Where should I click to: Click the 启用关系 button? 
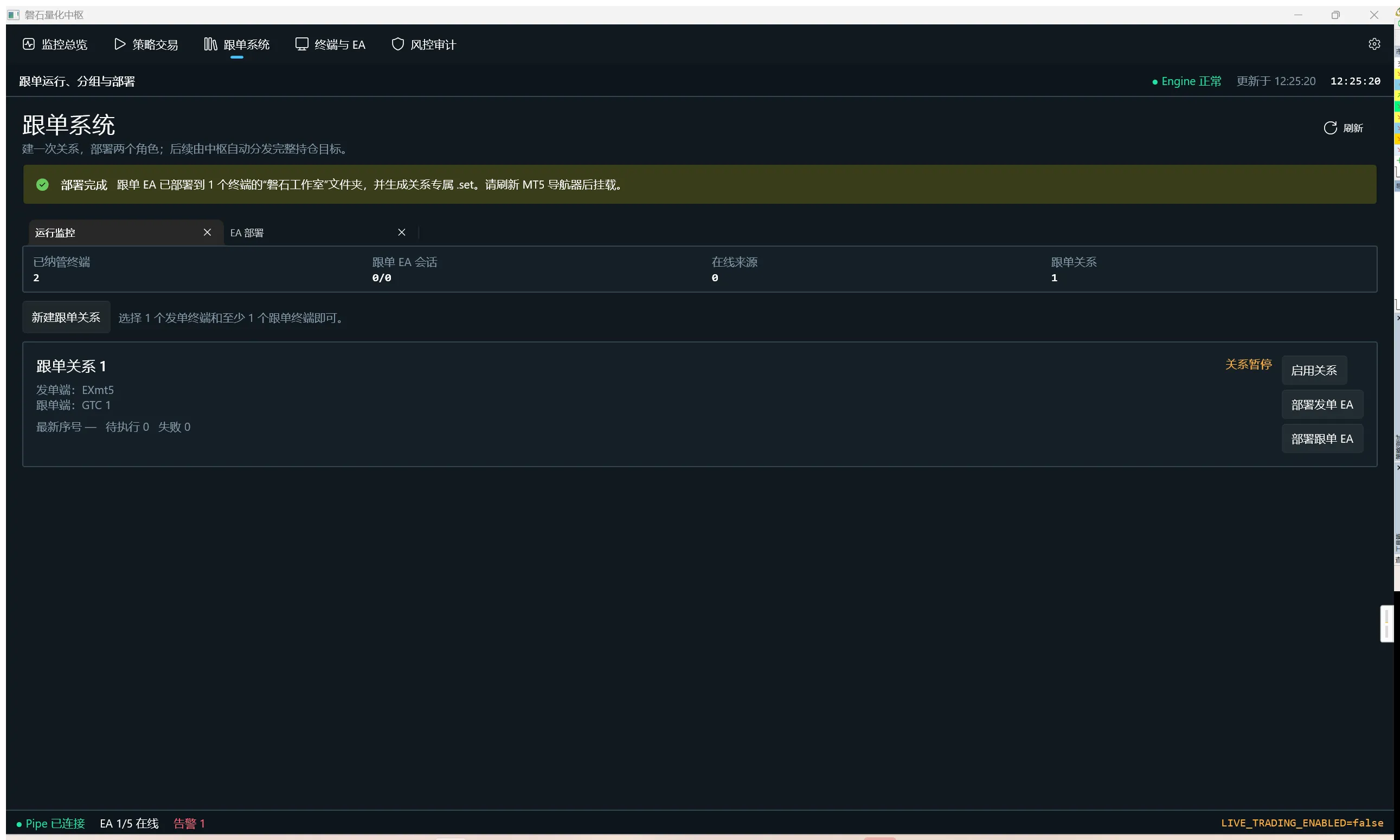tap(1314, 370)
